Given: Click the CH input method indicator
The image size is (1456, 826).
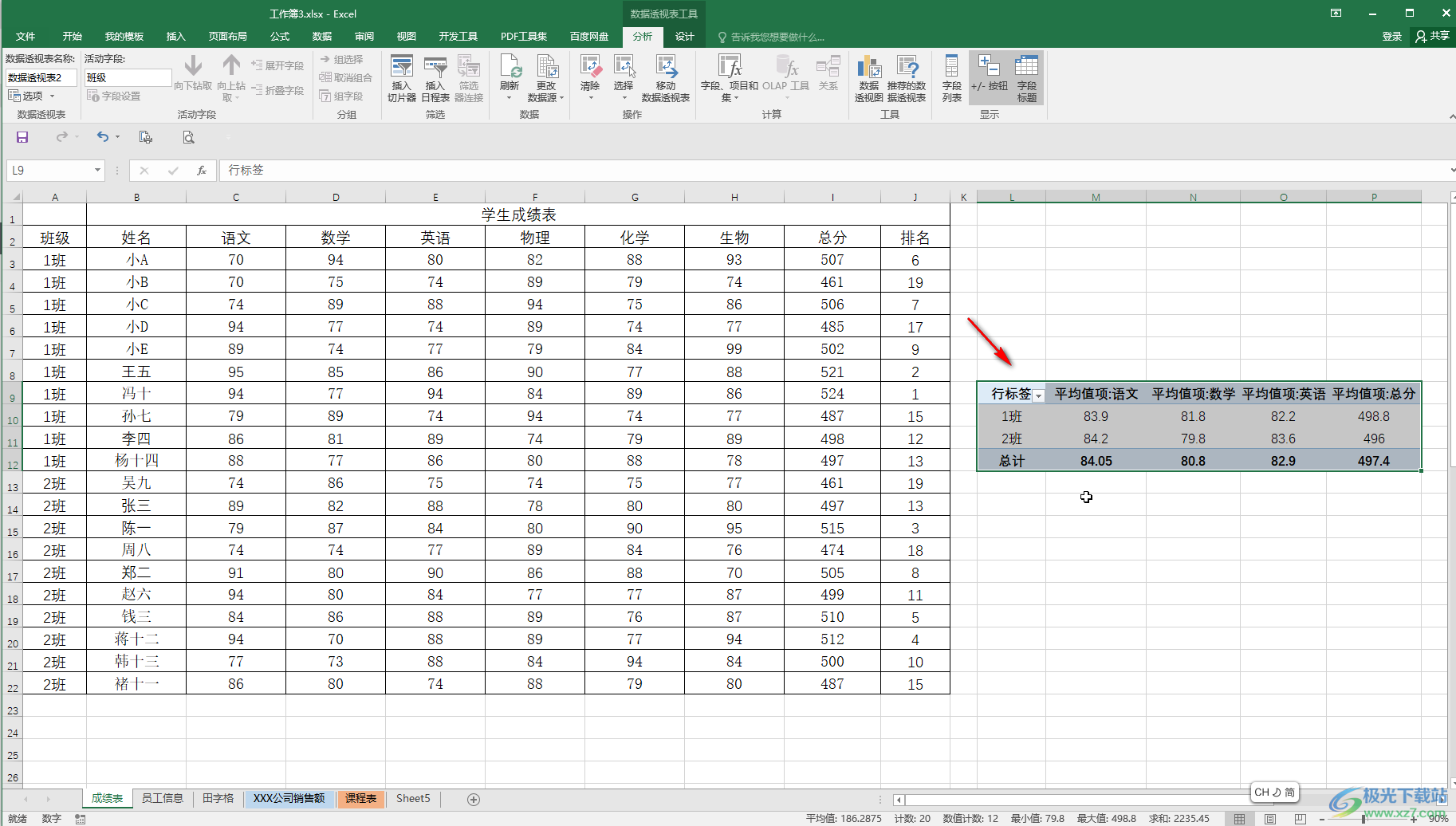Looking at the screenshot, I should (1274, 793).
